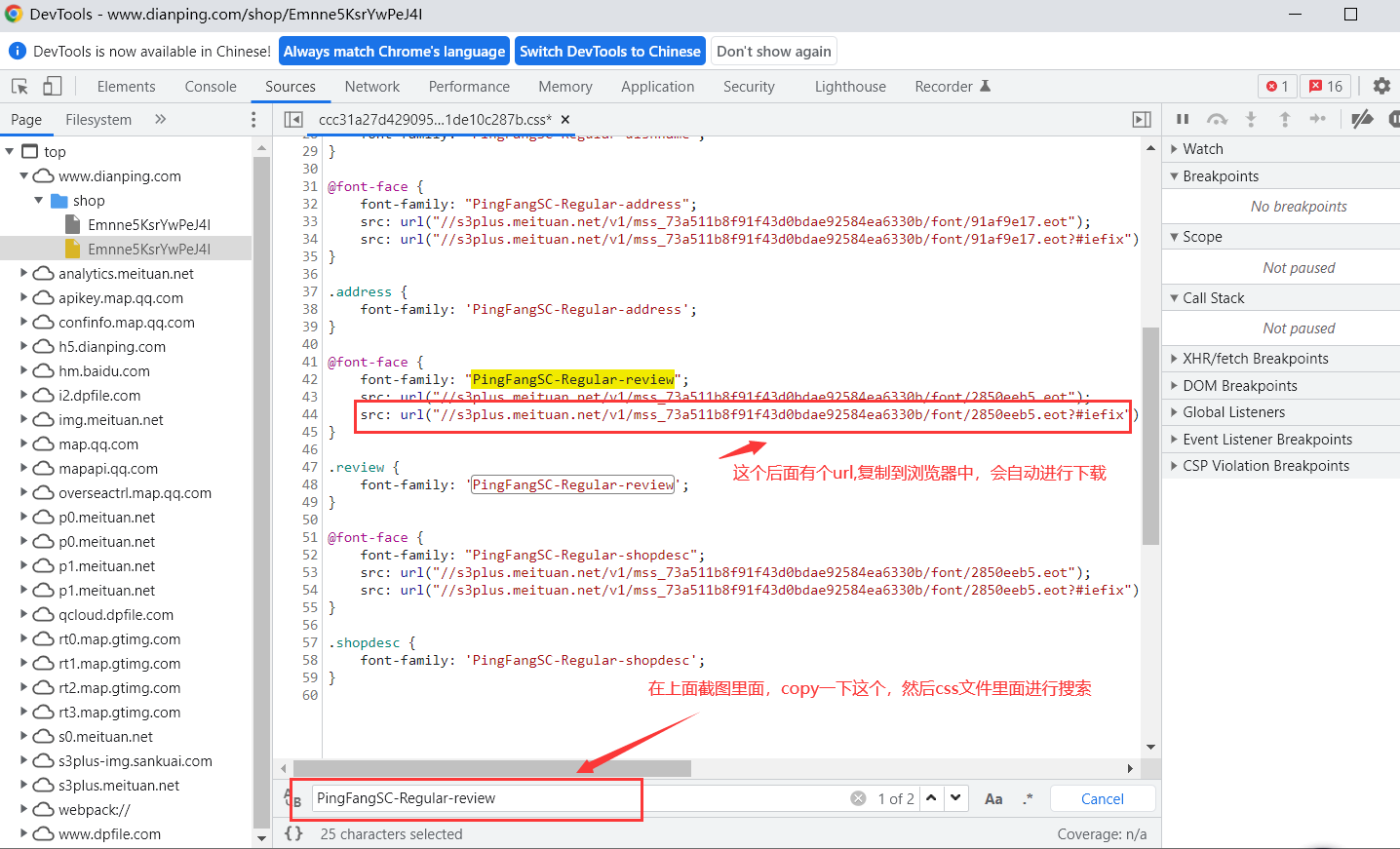Click the pretty print braces icon
The image size is (1400, 849).
[293, 833]
